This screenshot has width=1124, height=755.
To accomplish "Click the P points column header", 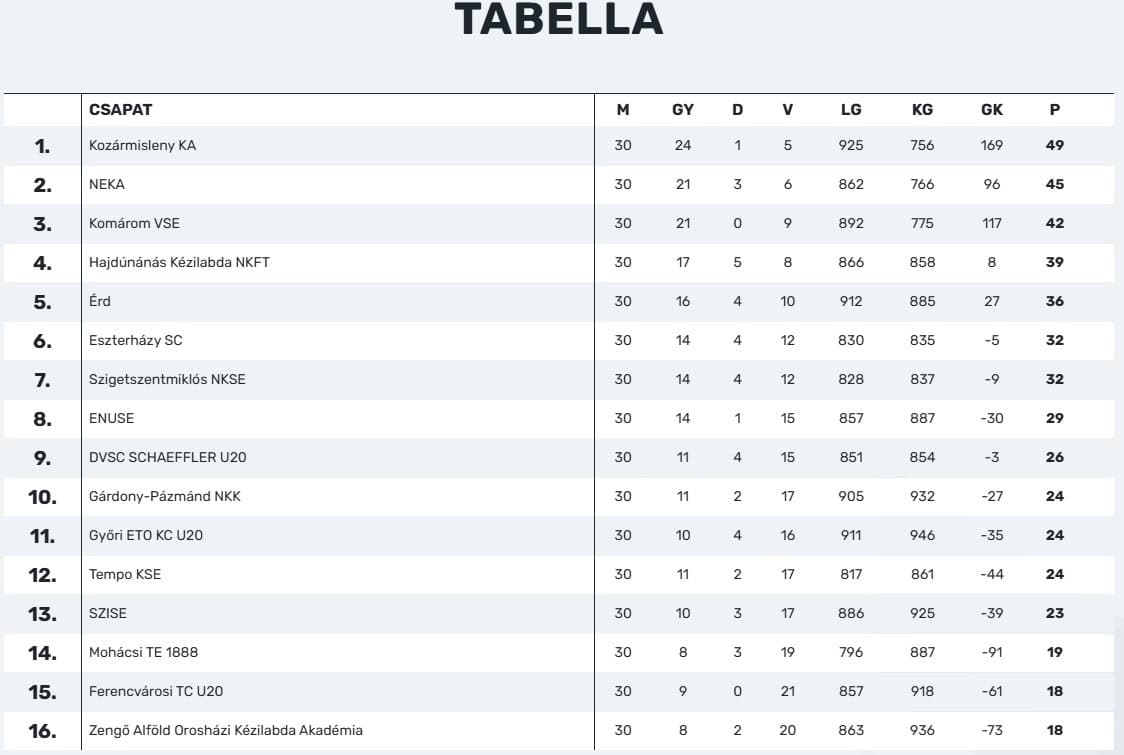I will tap(1054, 110).
